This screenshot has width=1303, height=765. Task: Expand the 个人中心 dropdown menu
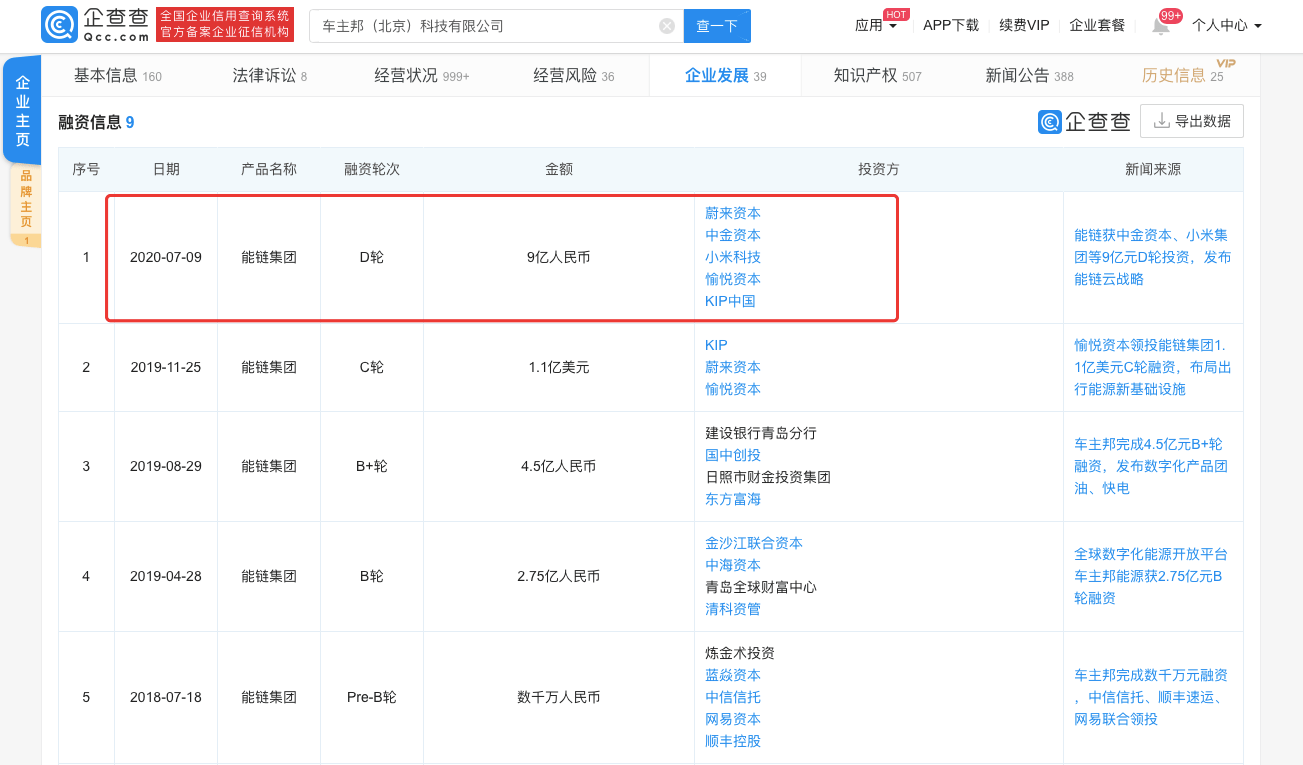coord(1226,26)
